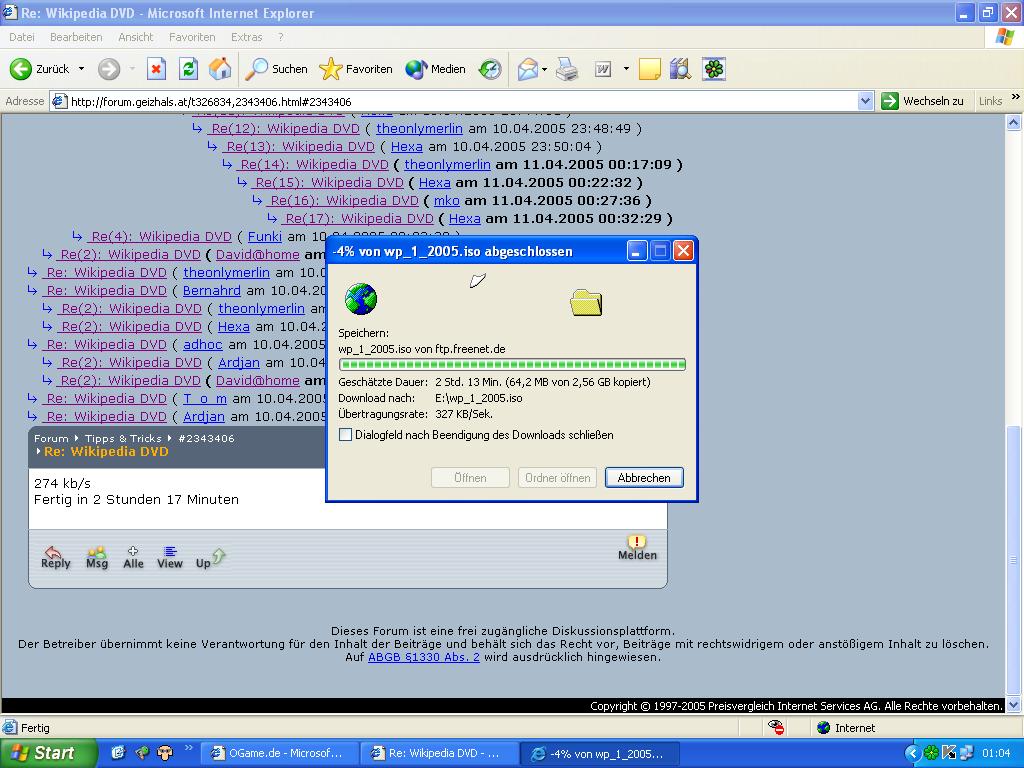Print the page with printer icon

pyautogui.click(x=567, y=69)
